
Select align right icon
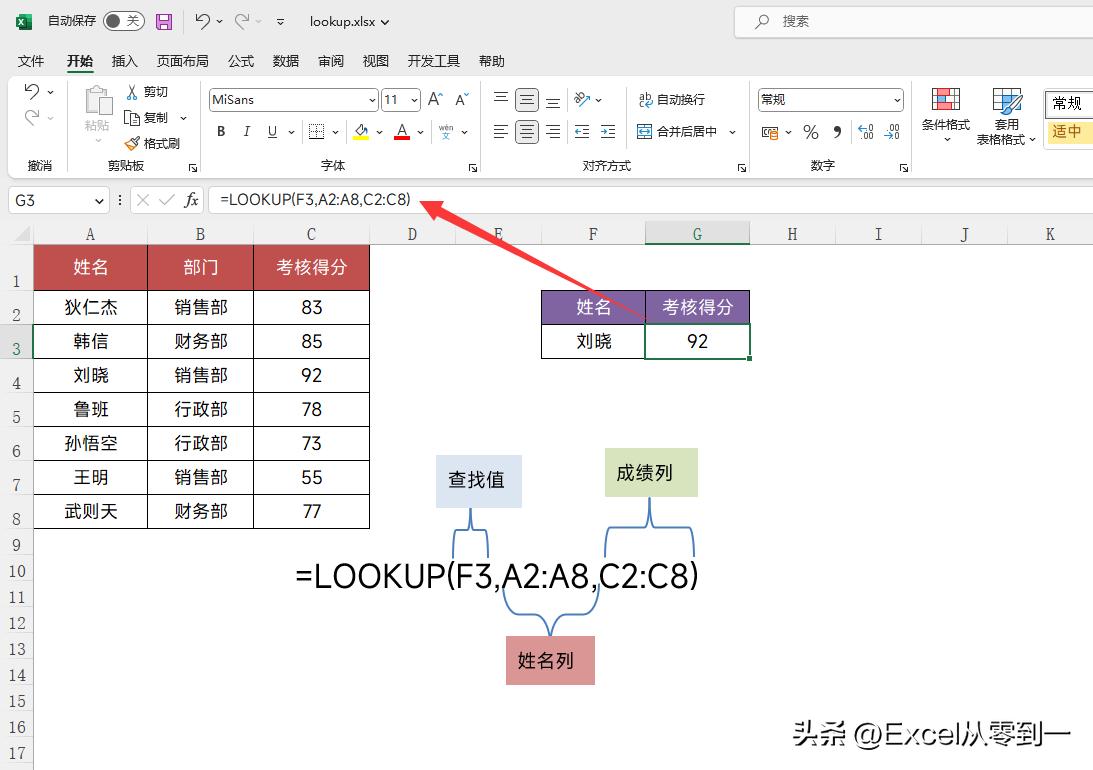tap(553, 131)
